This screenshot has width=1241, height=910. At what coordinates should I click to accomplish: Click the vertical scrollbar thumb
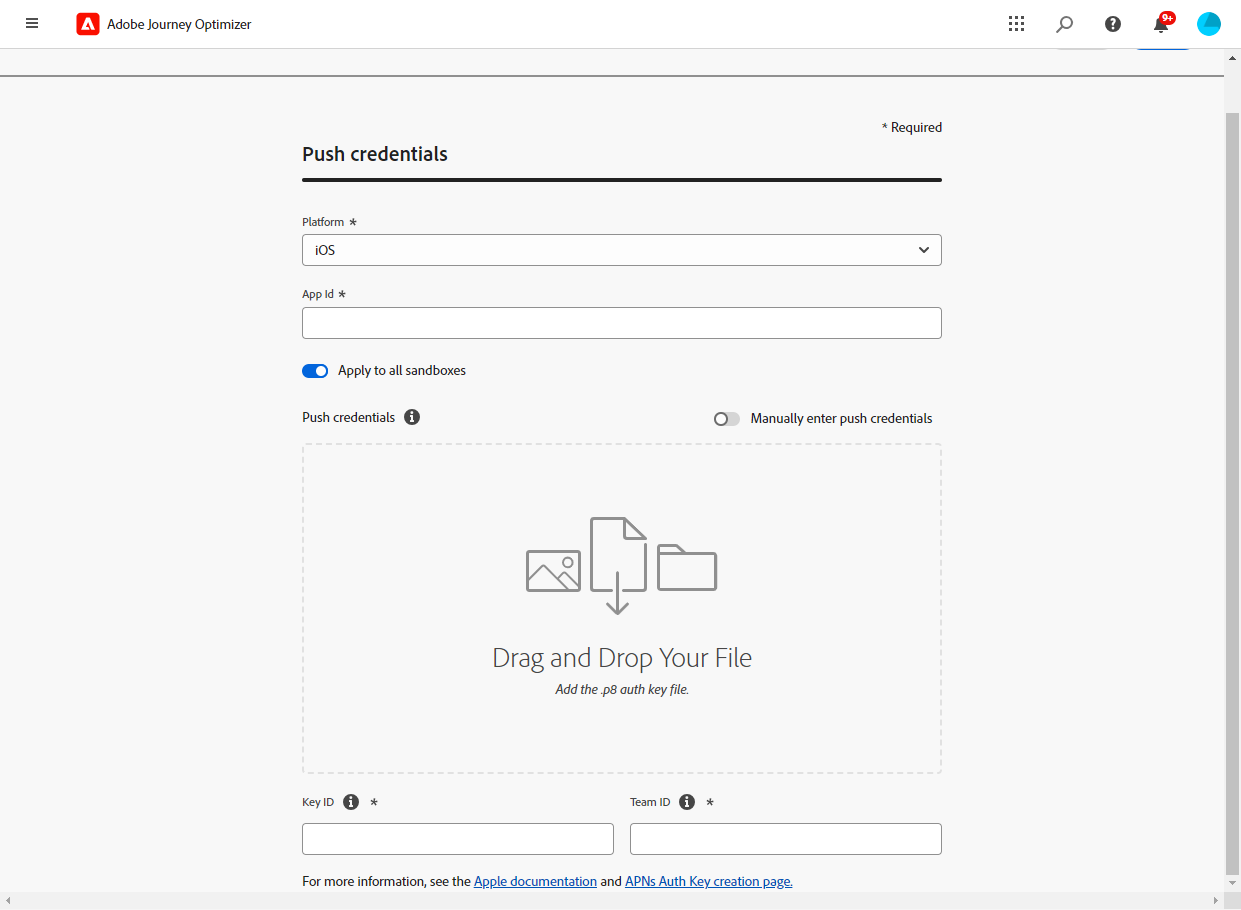[x=1232, y=490]
